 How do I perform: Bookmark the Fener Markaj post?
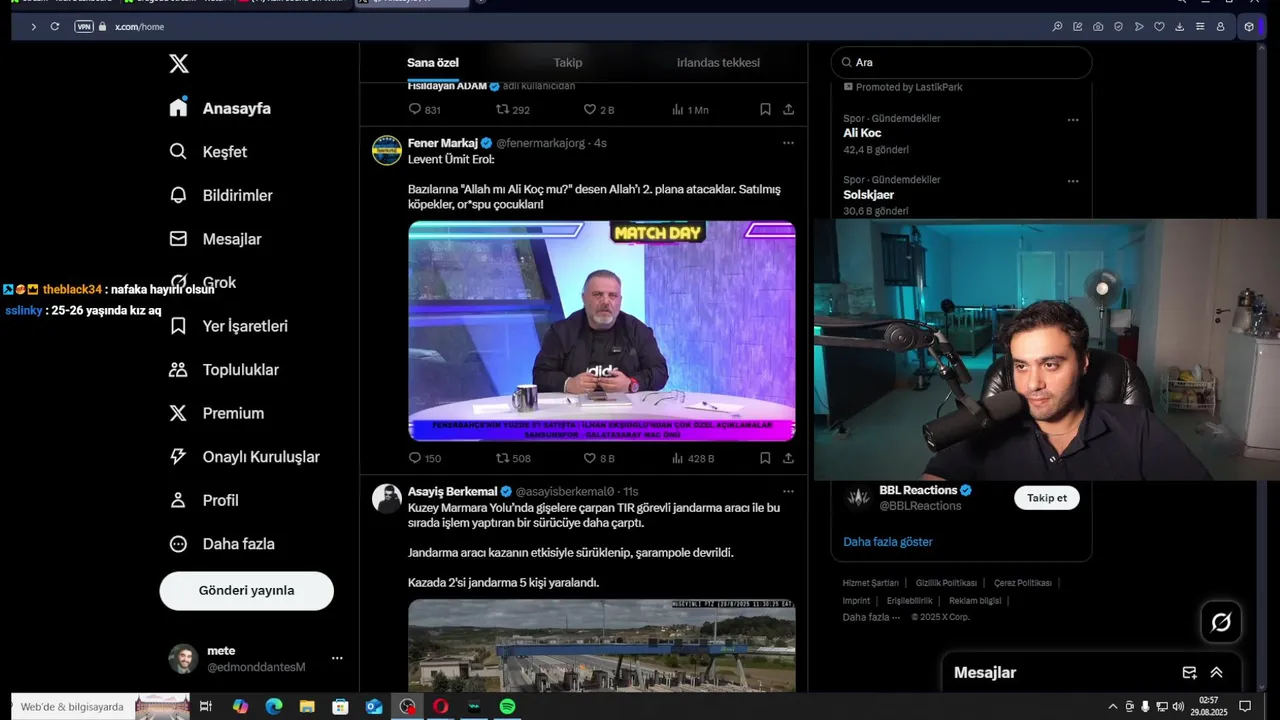(765, 458)
